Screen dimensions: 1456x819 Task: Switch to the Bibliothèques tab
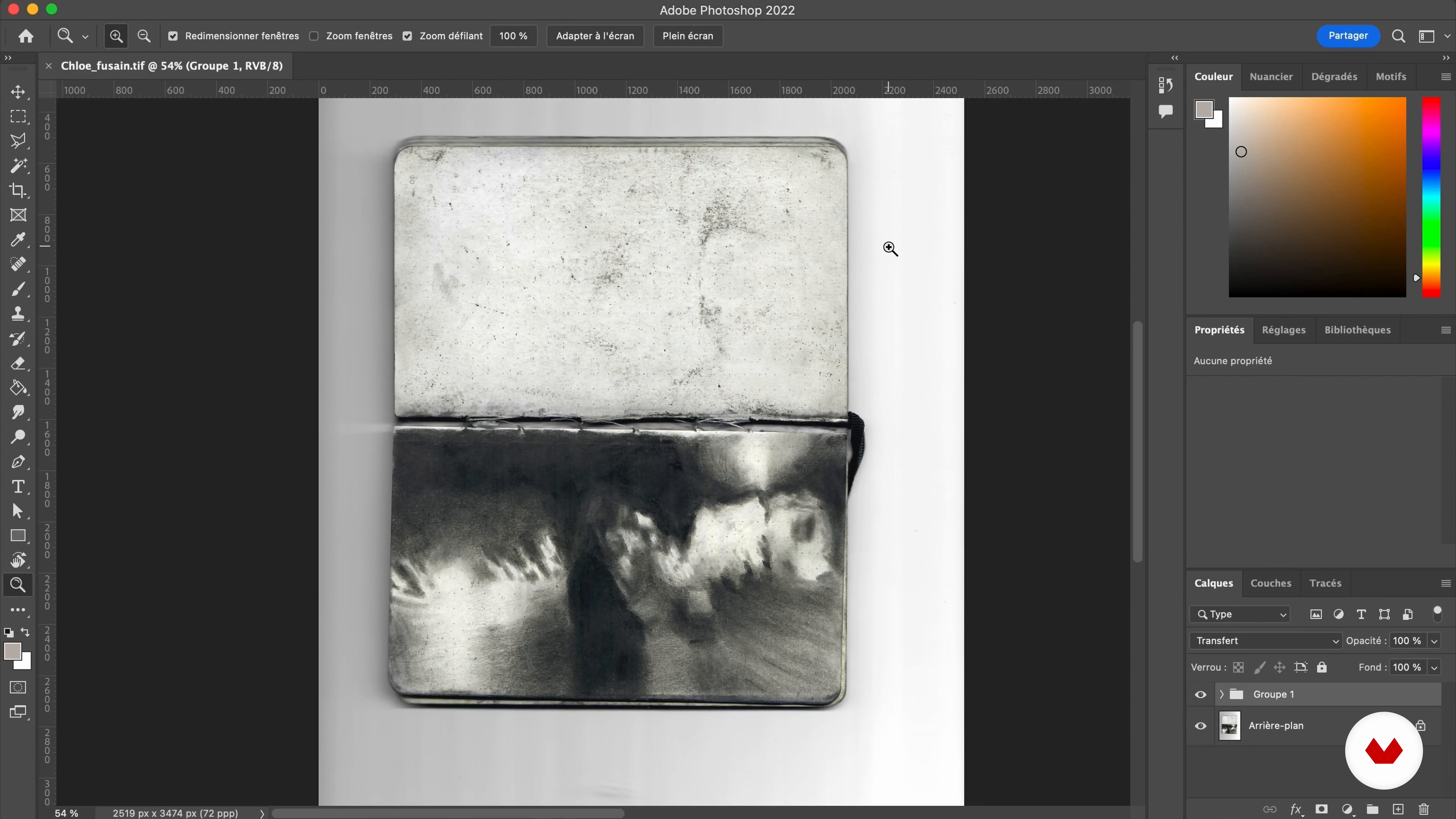1357,330
